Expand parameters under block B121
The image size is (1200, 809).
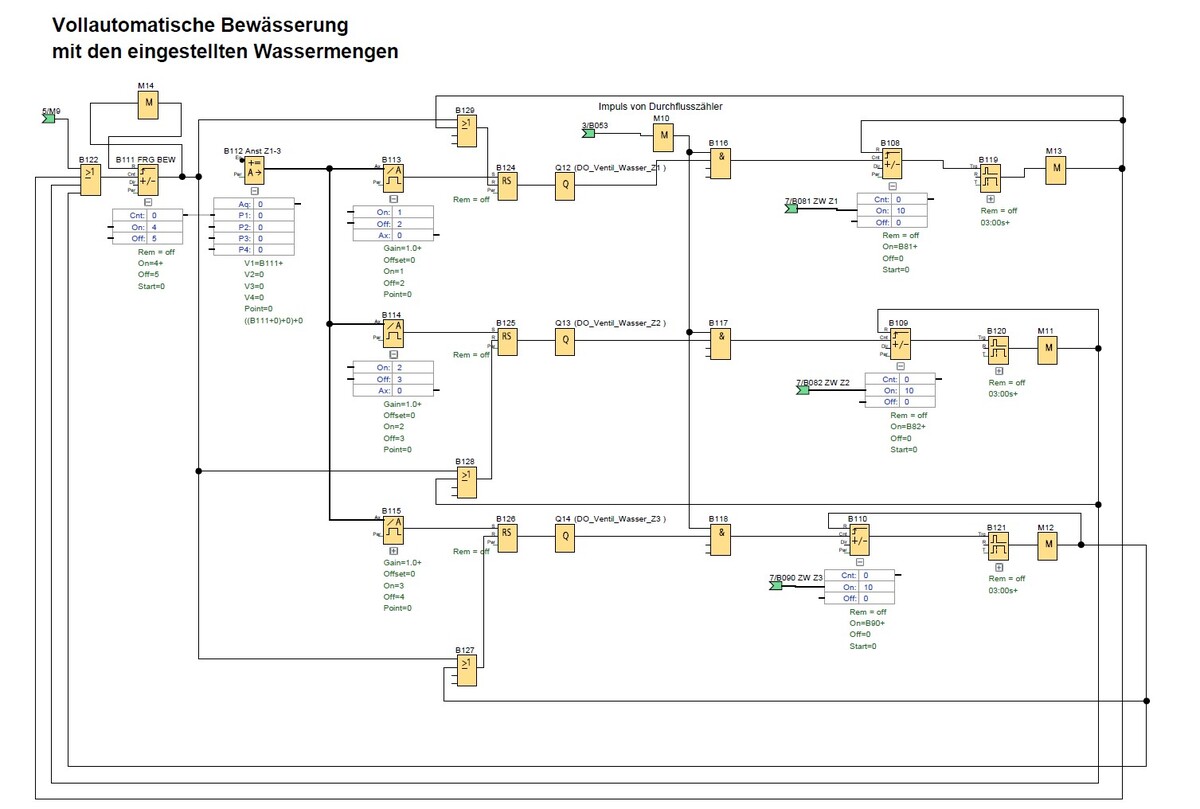pos(998,567)
